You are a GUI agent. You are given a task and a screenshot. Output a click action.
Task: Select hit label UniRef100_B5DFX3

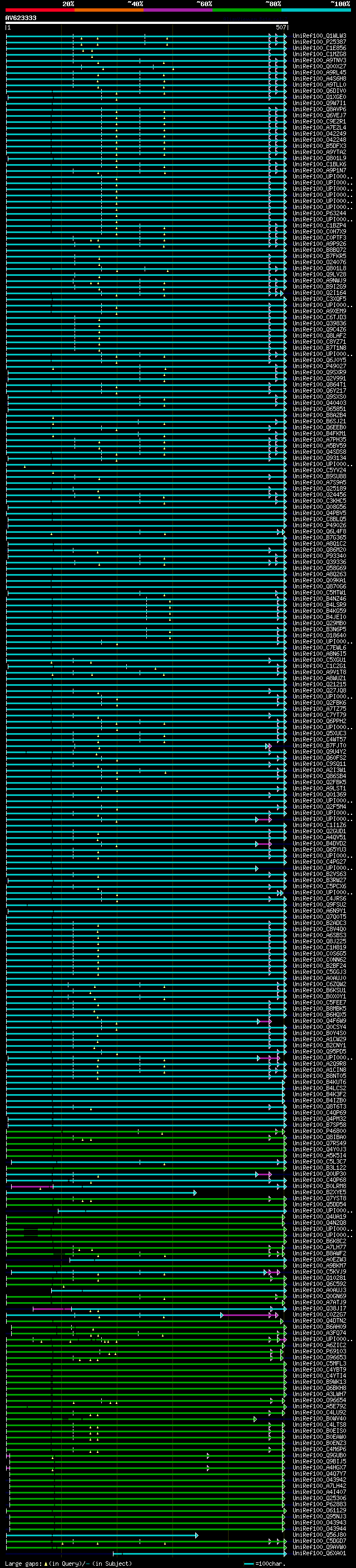[x=319, y=146]
